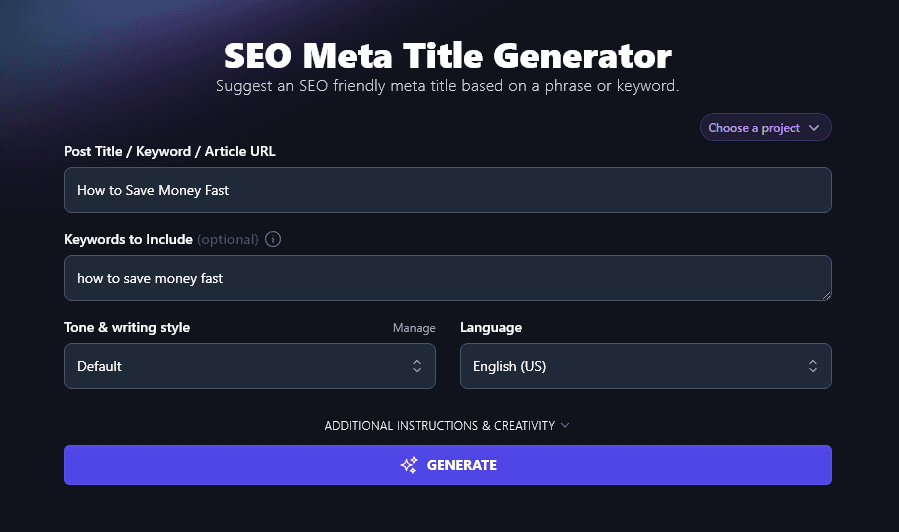899x532 pixels.
Task: Click the up-down arrows in the Tone selector
Action: click(417, 366)
